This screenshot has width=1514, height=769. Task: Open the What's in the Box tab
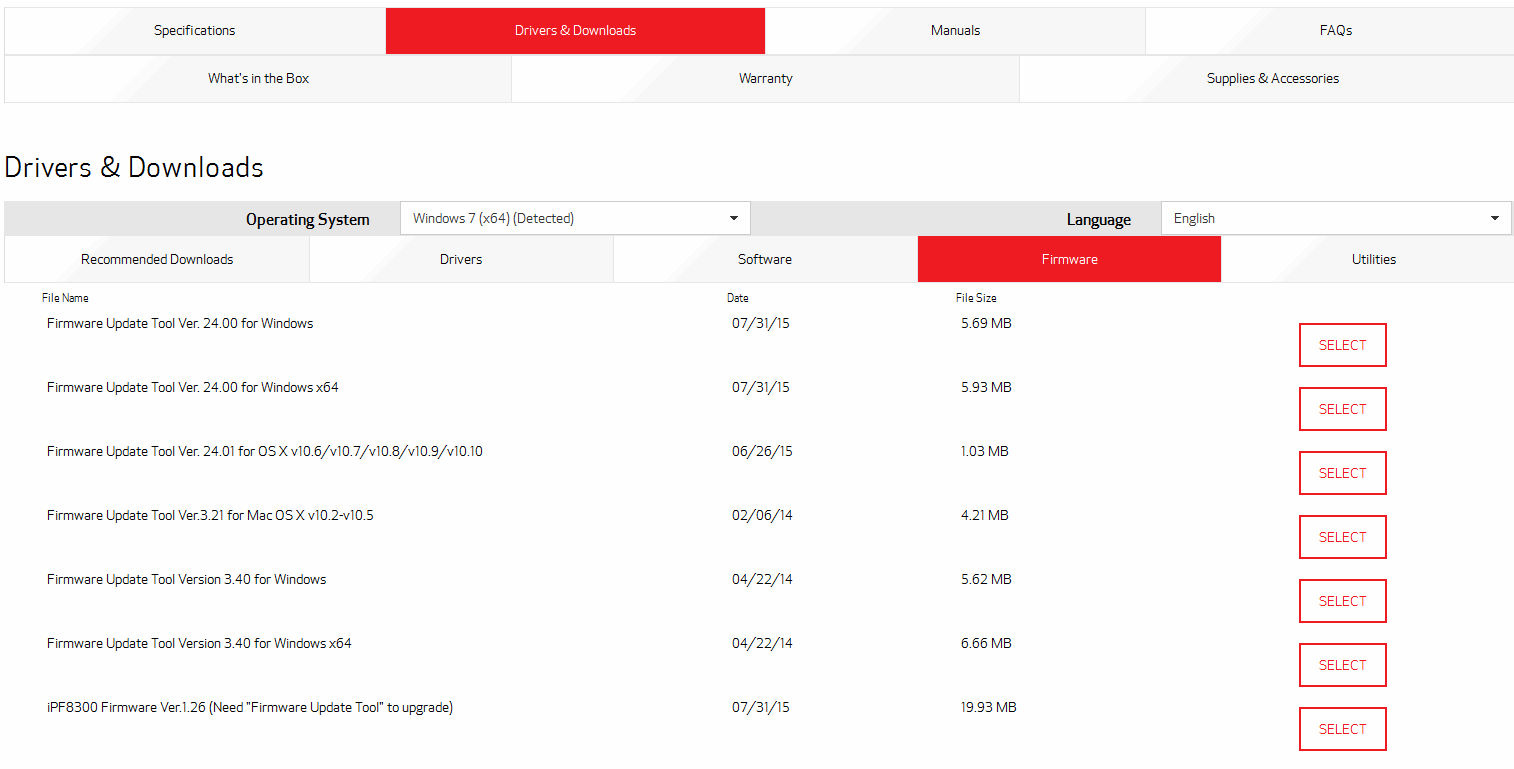point(257,78)
